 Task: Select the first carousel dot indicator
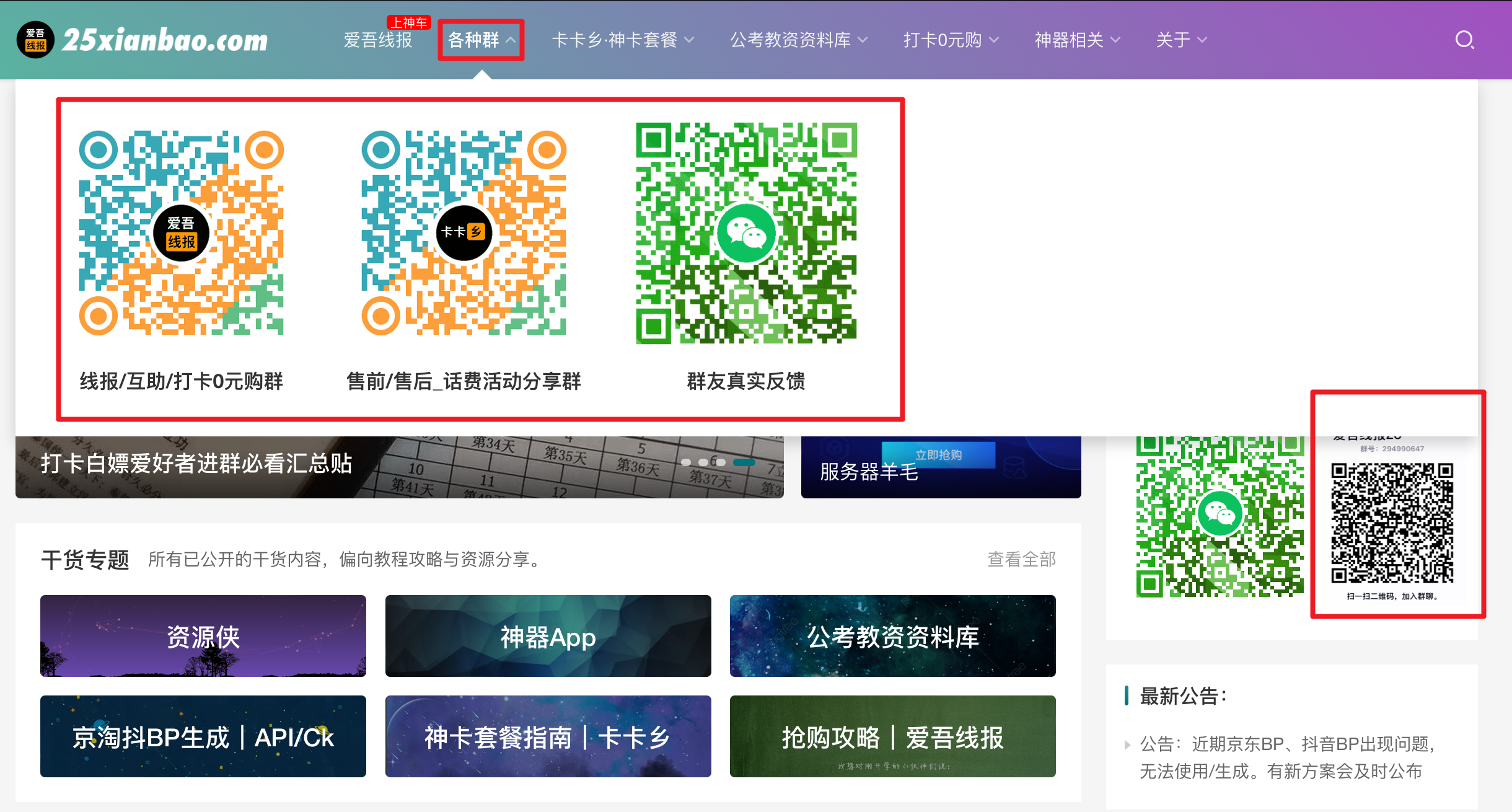click(x=686, y=462)
